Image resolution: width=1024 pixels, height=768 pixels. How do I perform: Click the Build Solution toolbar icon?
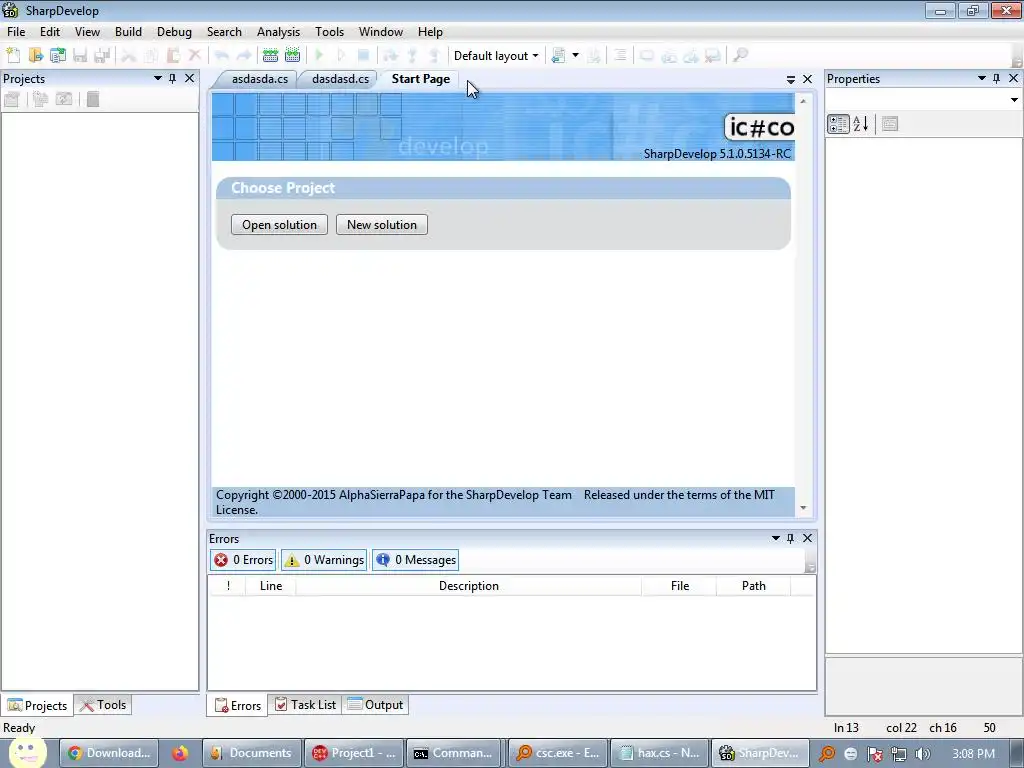pyautogui.click(x=270, y=56)
